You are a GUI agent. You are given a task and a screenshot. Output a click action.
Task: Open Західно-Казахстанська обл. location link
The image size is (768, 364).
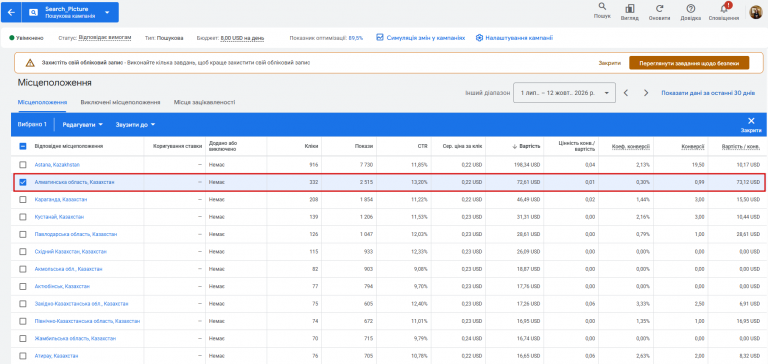coord(81,304)
